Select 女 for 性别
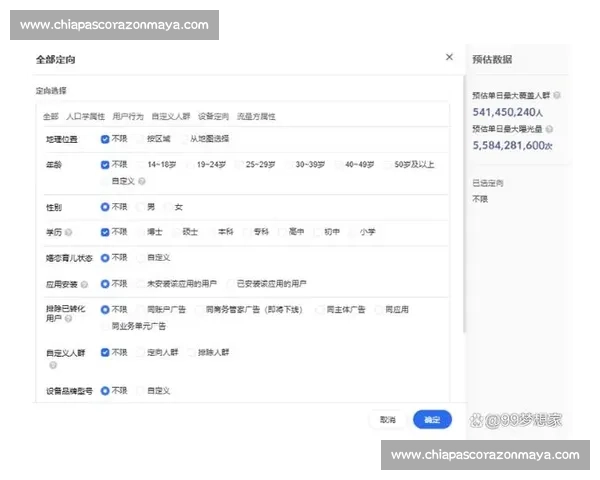The width and height of the screenshot is (600, 480). 168,207
